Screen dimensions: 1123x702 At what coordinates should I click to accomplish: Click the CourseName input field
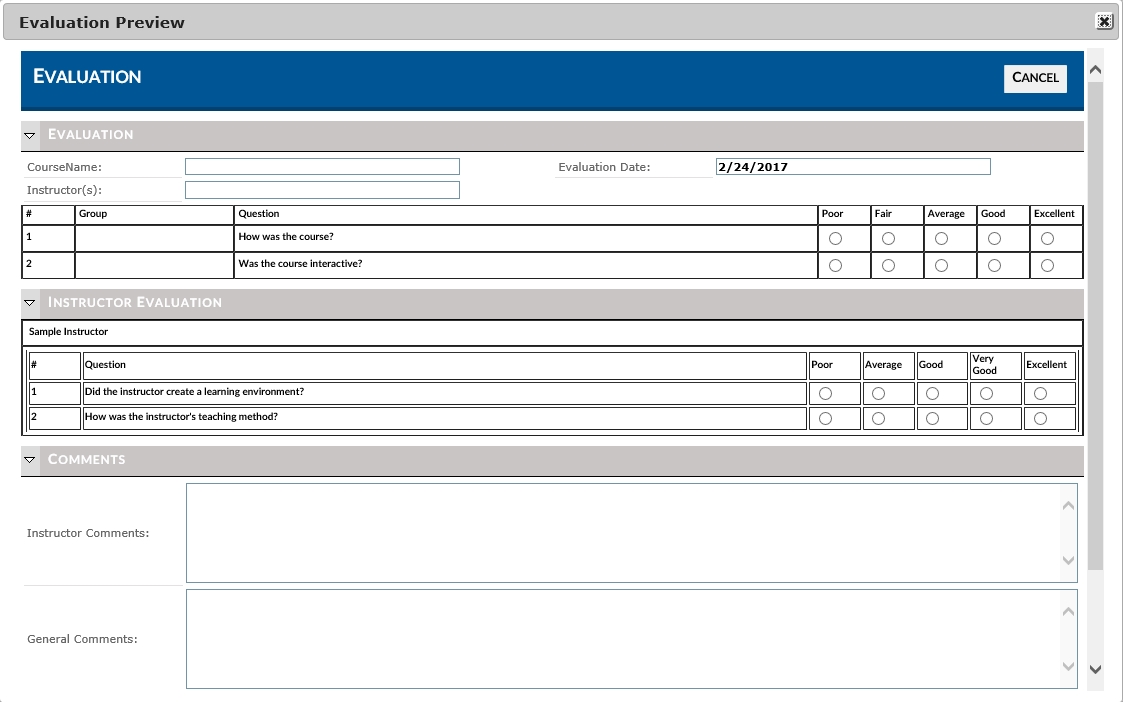pyautogui.click(x=322, y=167)
